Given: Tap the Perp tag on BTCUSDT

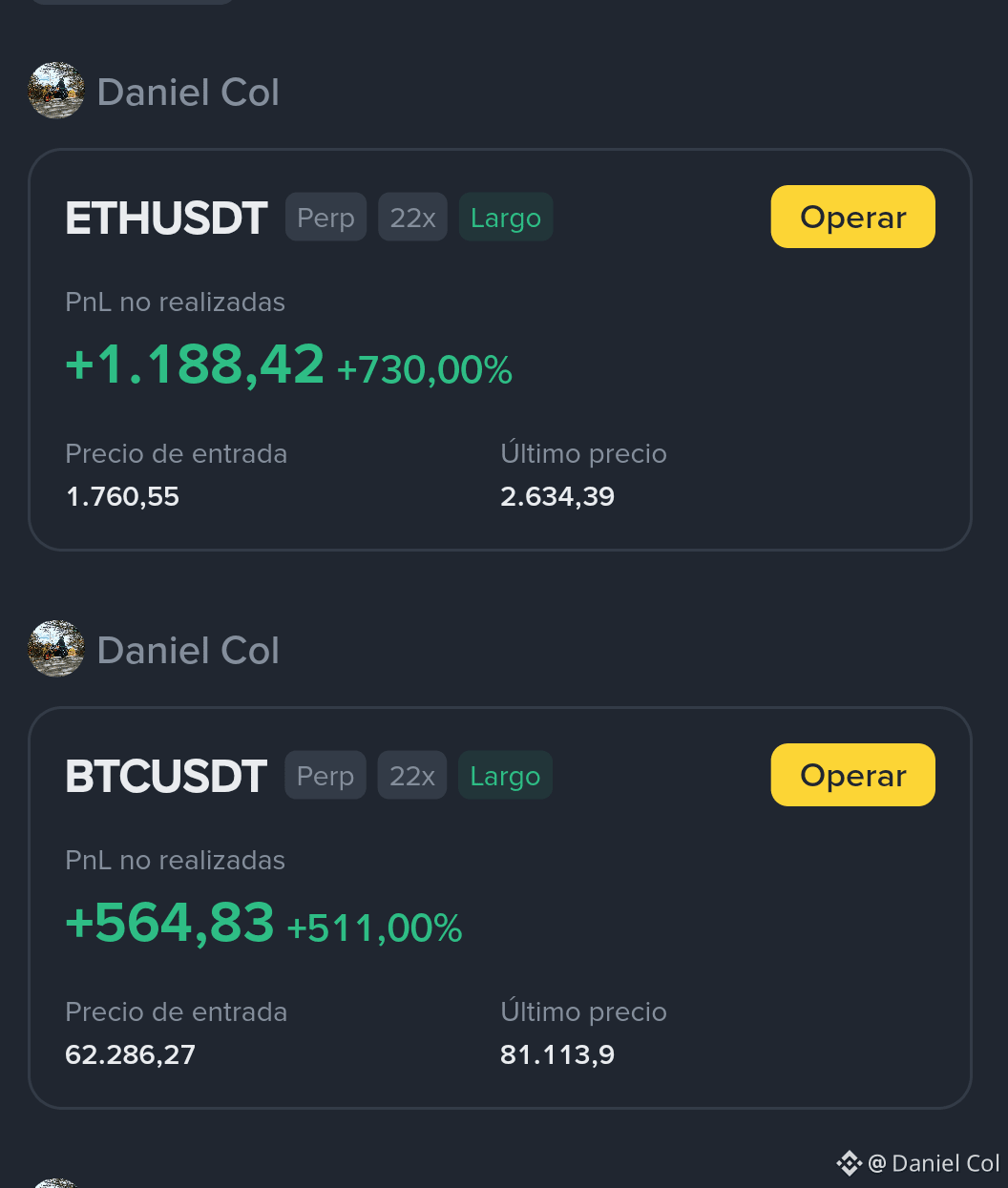Looking at the screenshot, I should tap(325, 776).
